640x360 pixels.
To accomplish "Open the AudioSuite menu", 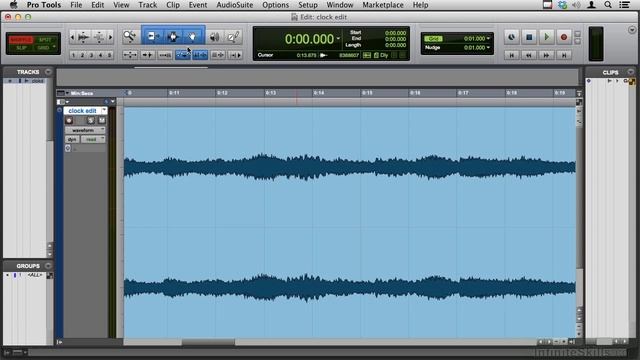I will 235,5.
